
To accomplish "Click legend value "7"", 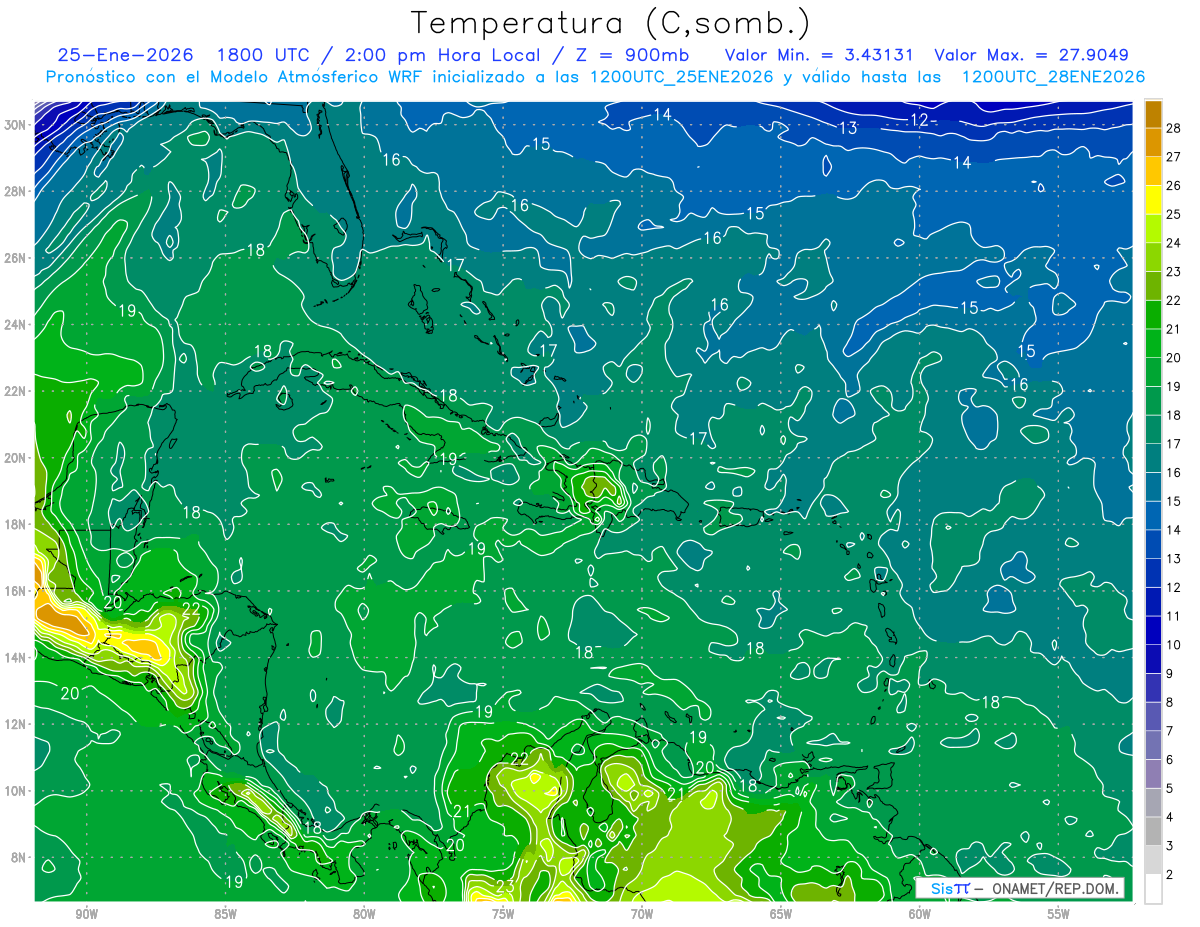I will point(1170,731).
